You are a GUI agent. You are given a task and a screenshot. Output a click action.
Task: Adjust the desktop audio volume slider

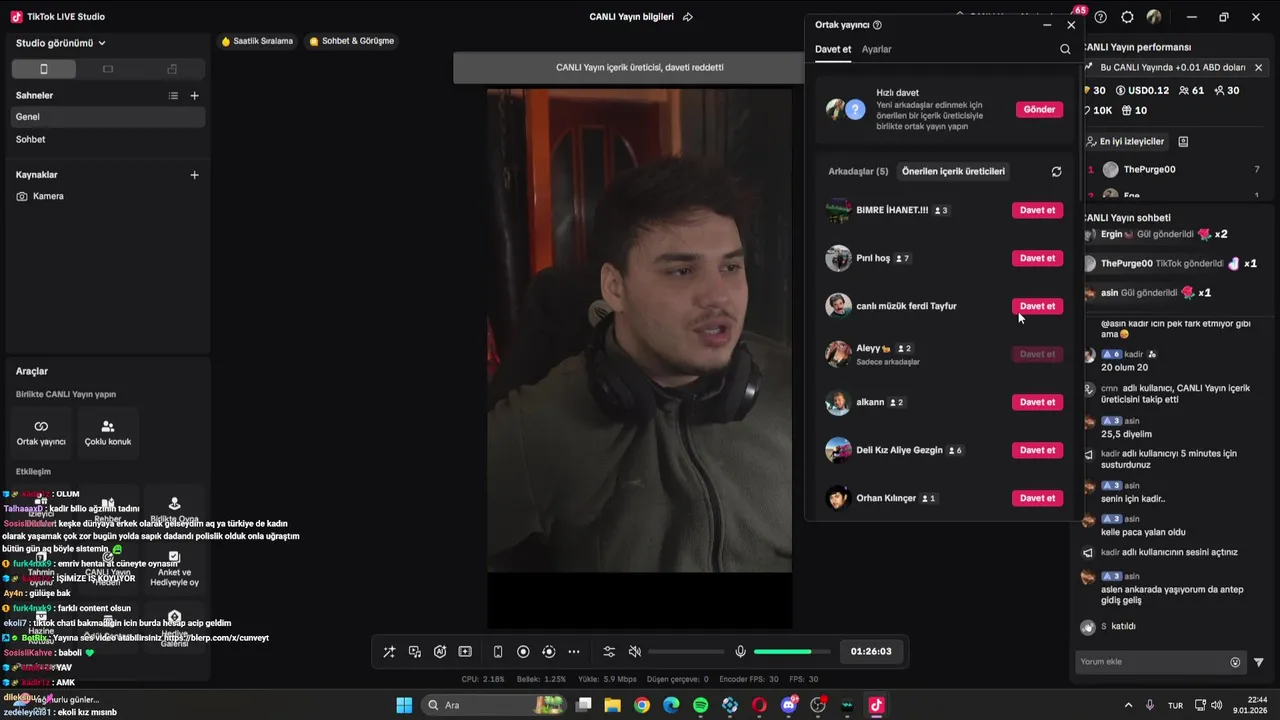[686, 652]
